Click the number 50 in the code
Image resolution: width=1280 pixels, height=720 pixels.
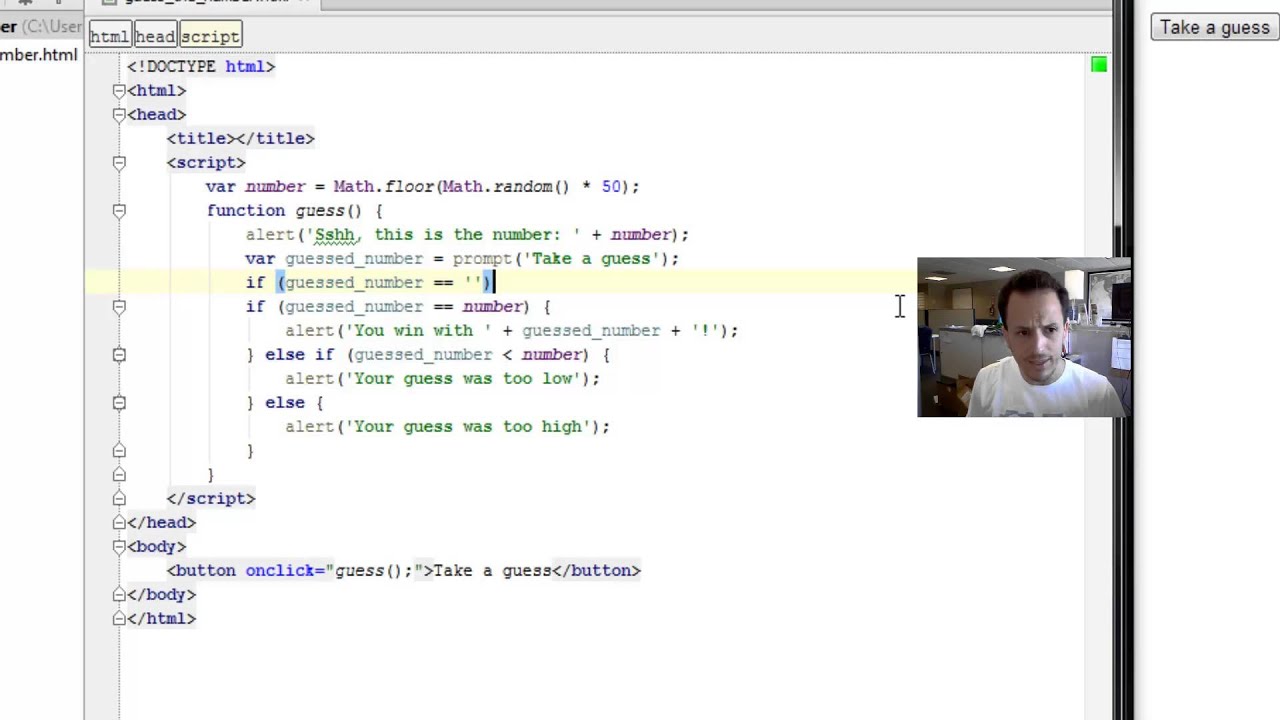(611, 186)
